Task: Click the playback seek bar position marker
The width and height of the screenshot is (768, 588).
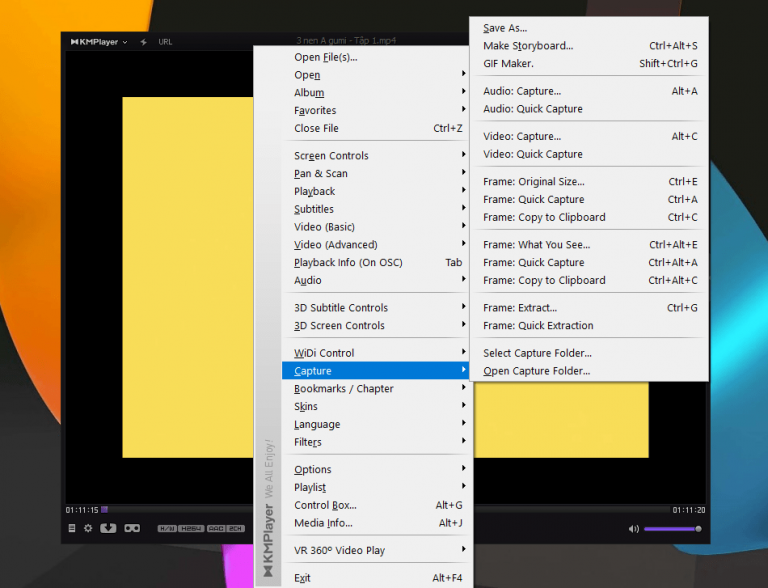Action: pyautogui.click(x=104, y=510)
